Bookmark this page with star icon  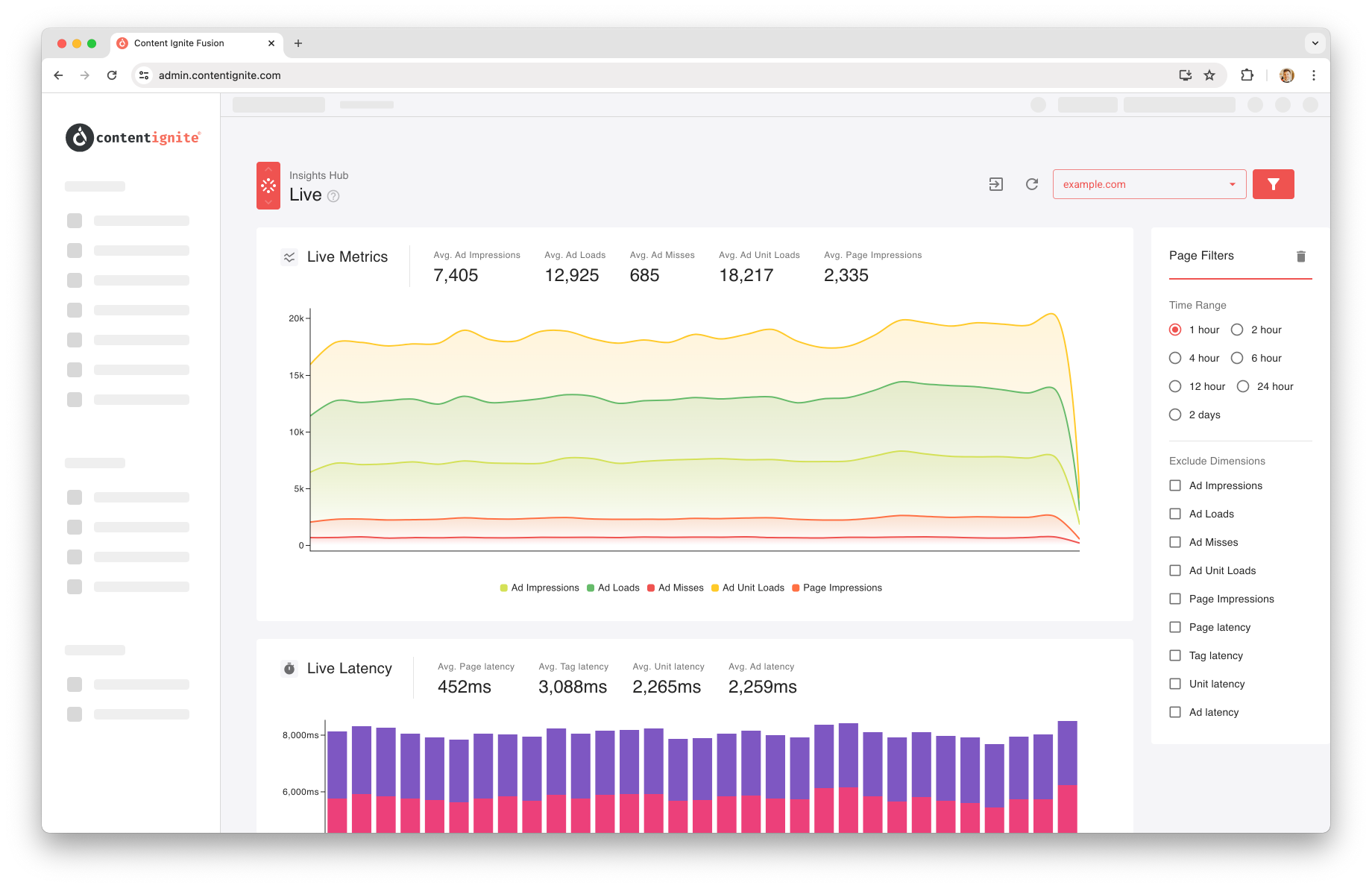1209,75
